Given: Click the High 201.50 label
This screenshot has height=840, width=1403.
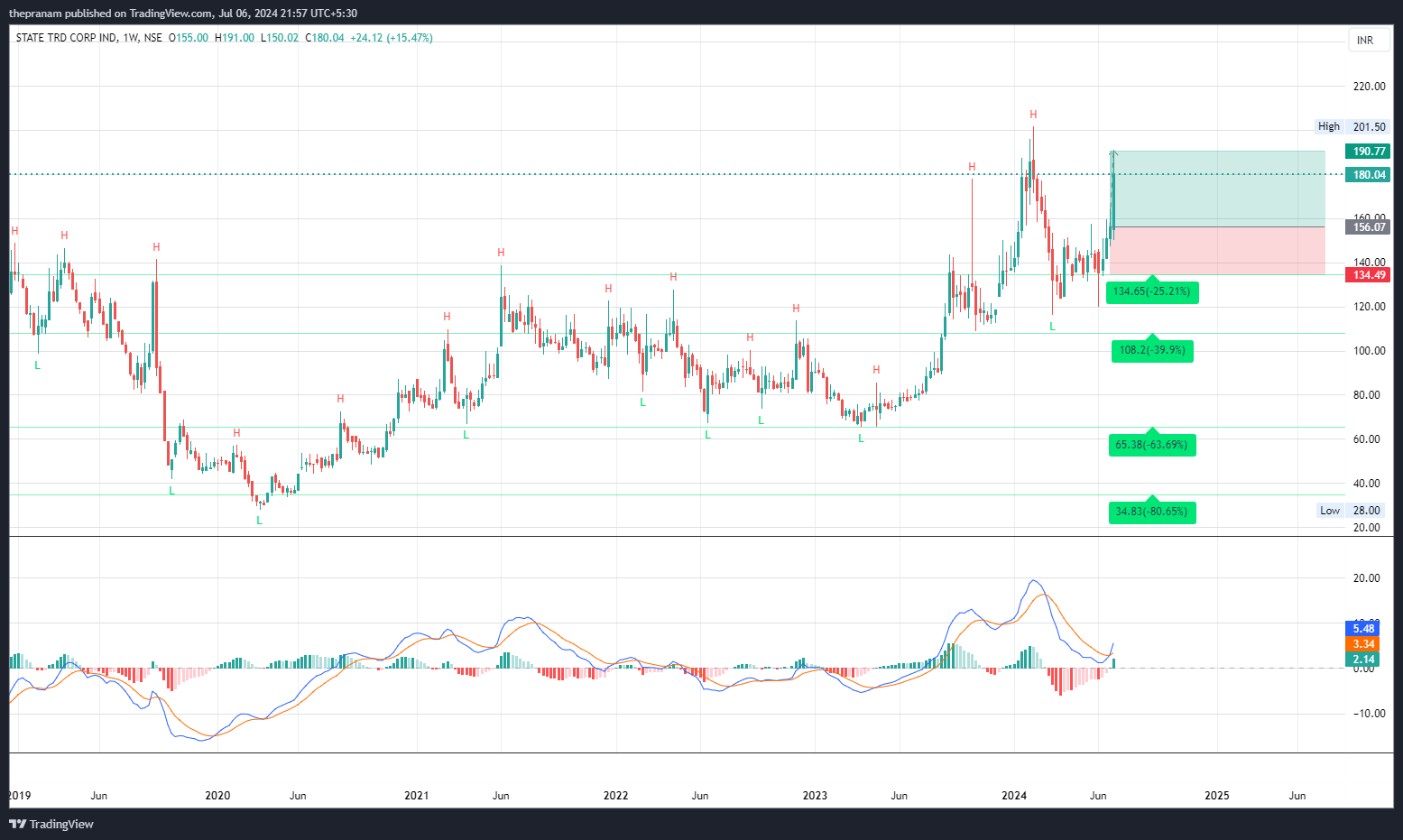Looking at the screenshot, I should [x=1351, y=127].
